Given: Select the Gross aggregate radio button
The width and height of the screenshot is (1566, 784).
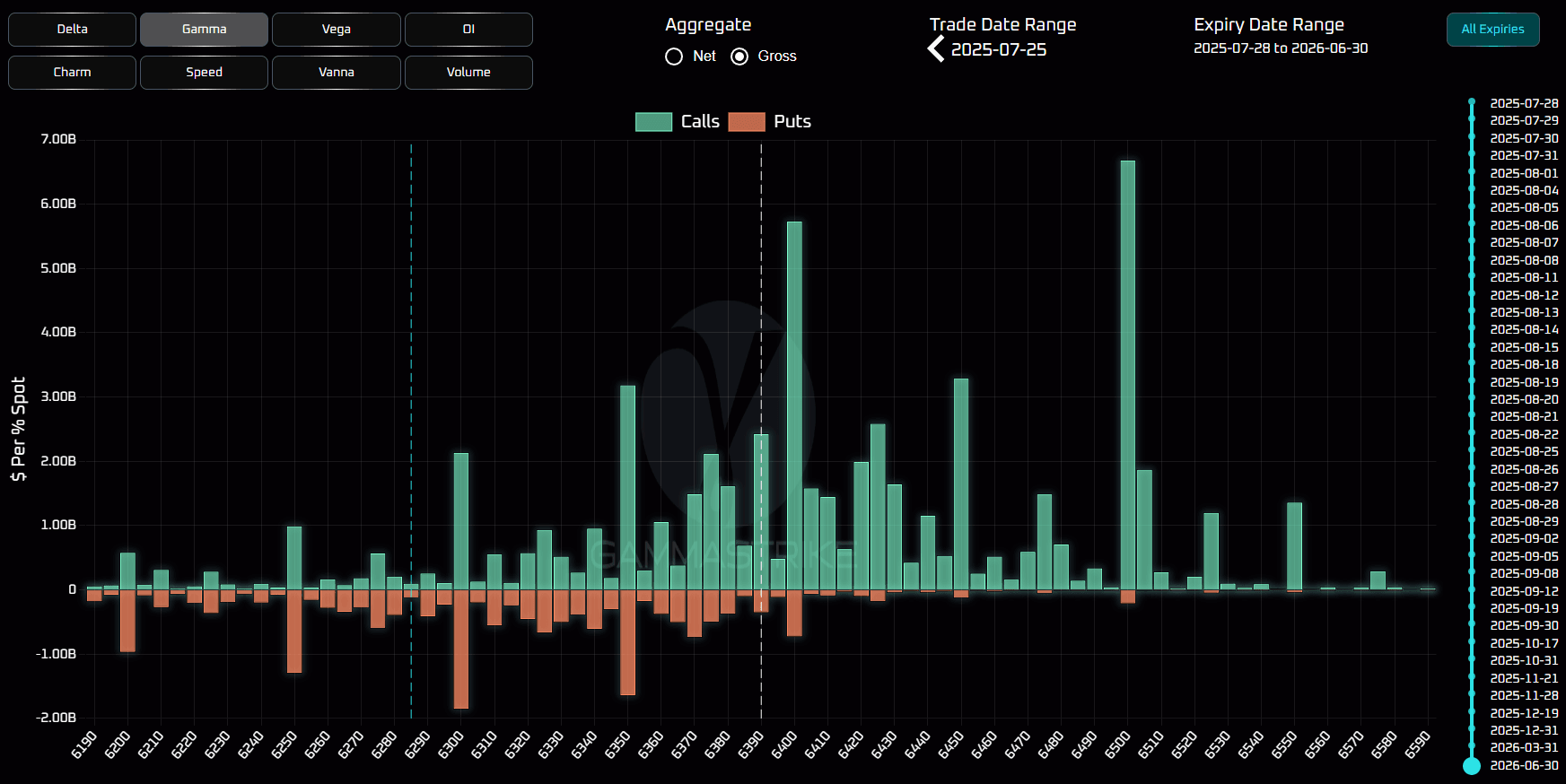Looking at the screenshot, I should [x=739, y=57].
